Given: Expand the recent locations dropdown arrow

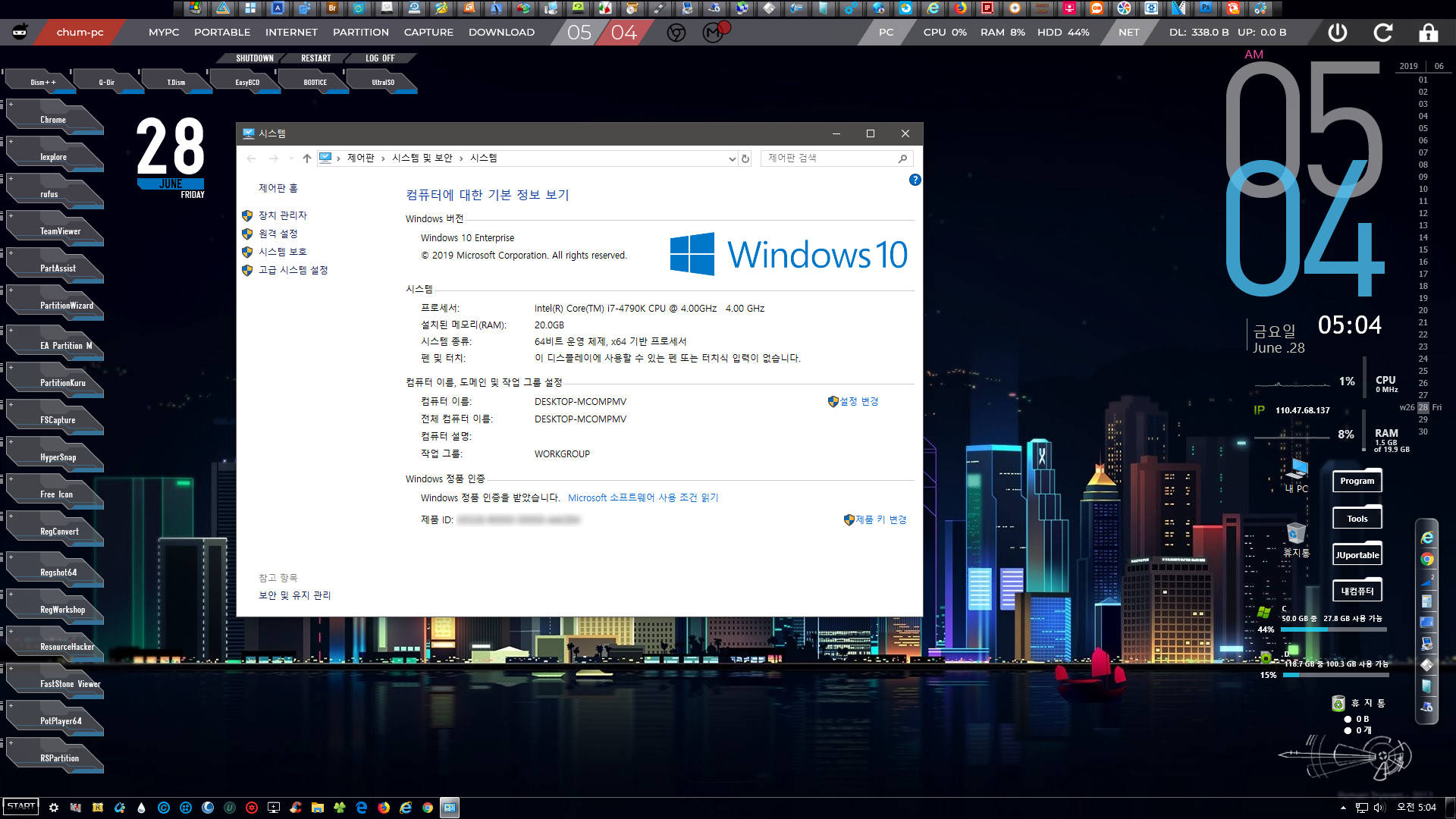Looking at the screenshot, I should 291,158.
